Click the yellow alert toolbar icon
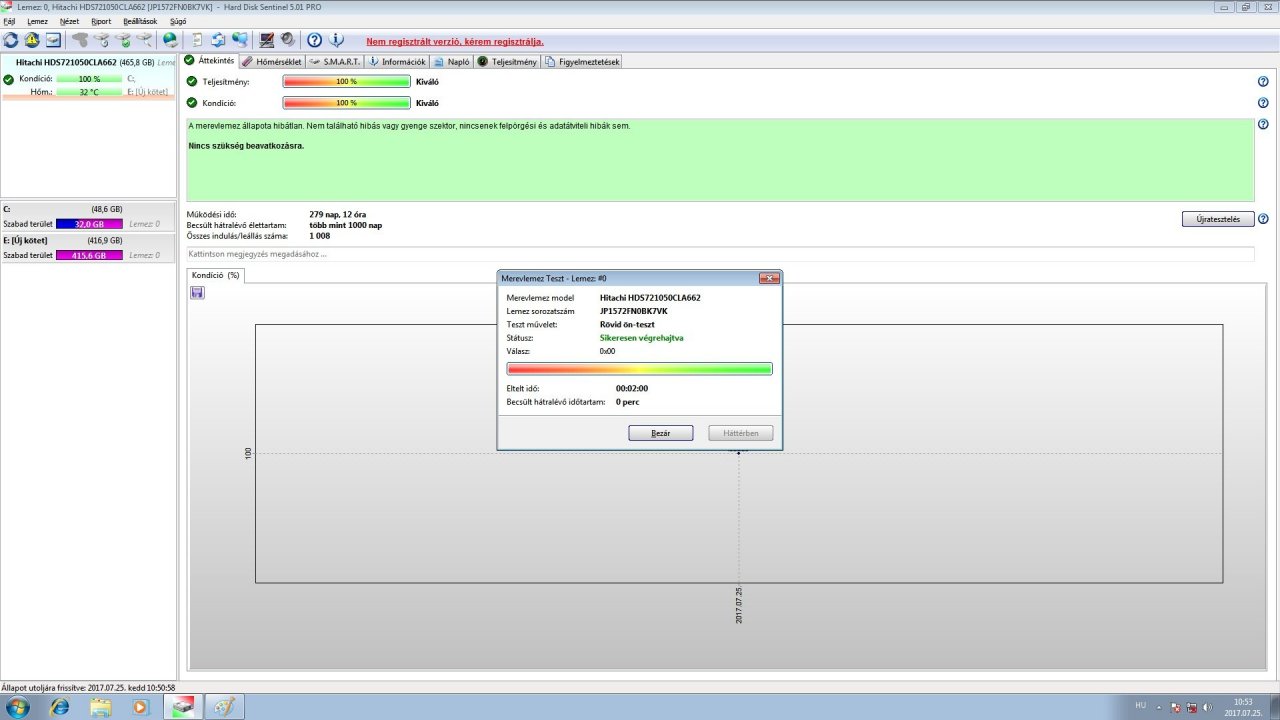The image size is (1280, 720). point(32,40)
